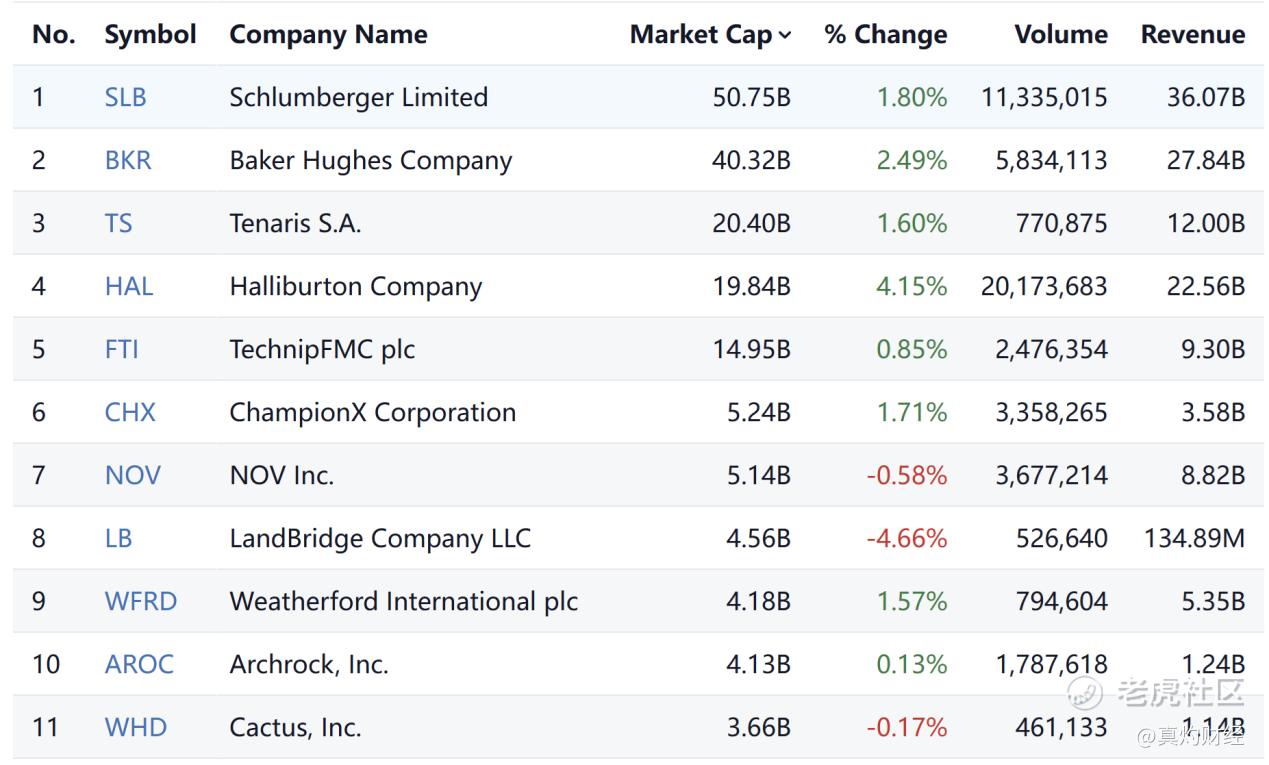Viewport: 1269px width, 765px height.
Task: Click the No. column header
Action: (x=54, y=35)
